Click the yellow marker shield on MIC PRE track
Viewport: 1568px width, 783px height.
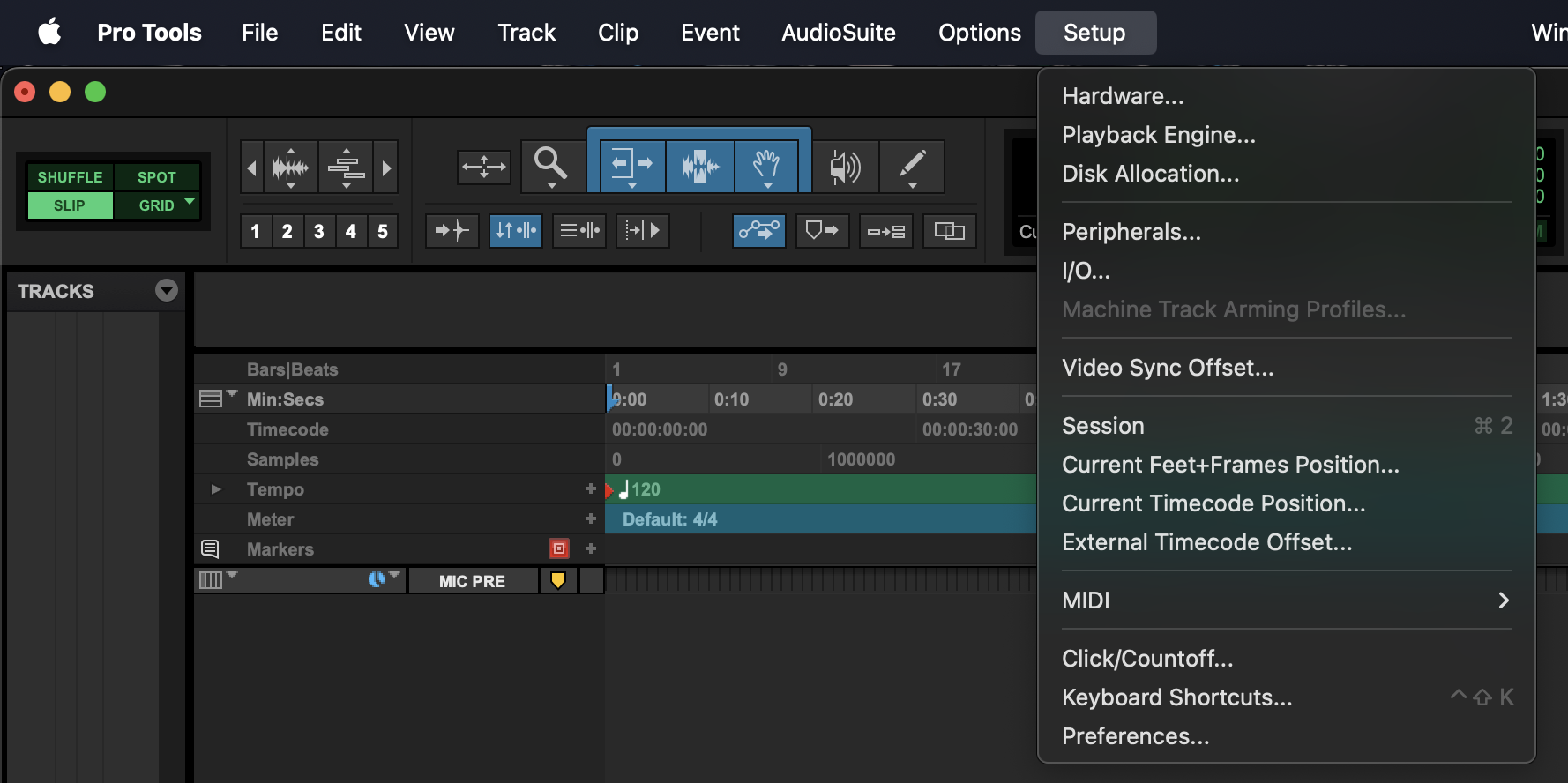pyautogui.click(x=558, y=580)
